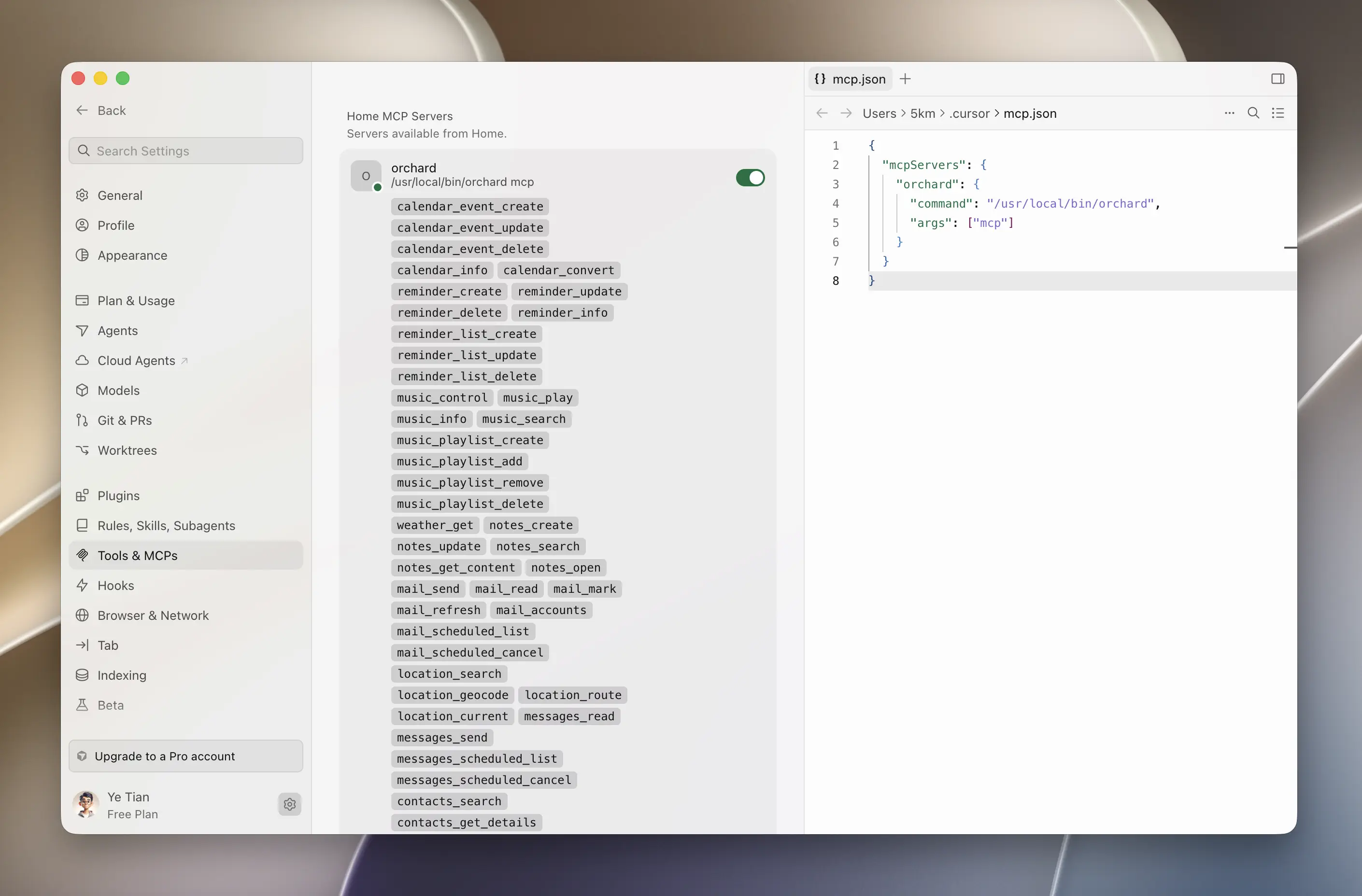The width and height of the screenshot is (1362, 896).
Task: Expand the Users breadcrumb segment
Action: [x=879, y=113]
